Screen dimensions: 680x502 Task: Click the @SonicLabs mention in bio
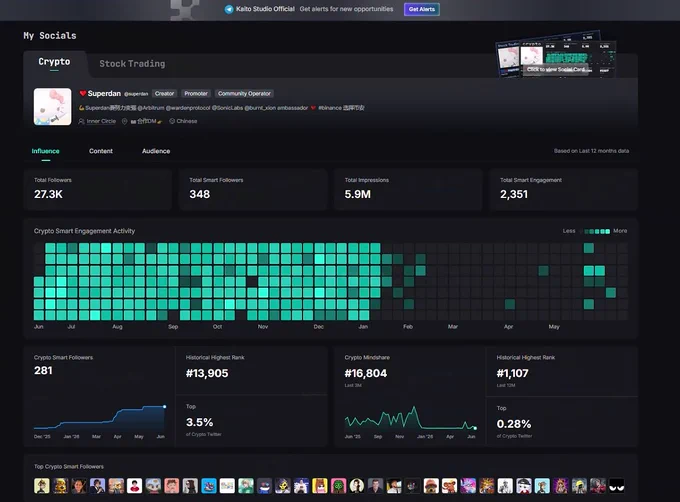click(227, 108)
